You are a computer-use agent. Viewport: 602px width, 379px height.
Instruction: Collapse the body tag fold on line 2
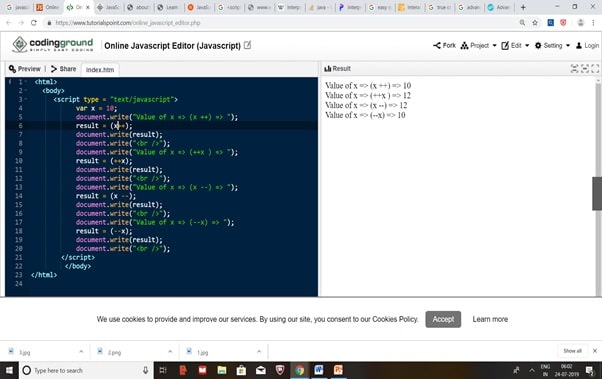26,91
